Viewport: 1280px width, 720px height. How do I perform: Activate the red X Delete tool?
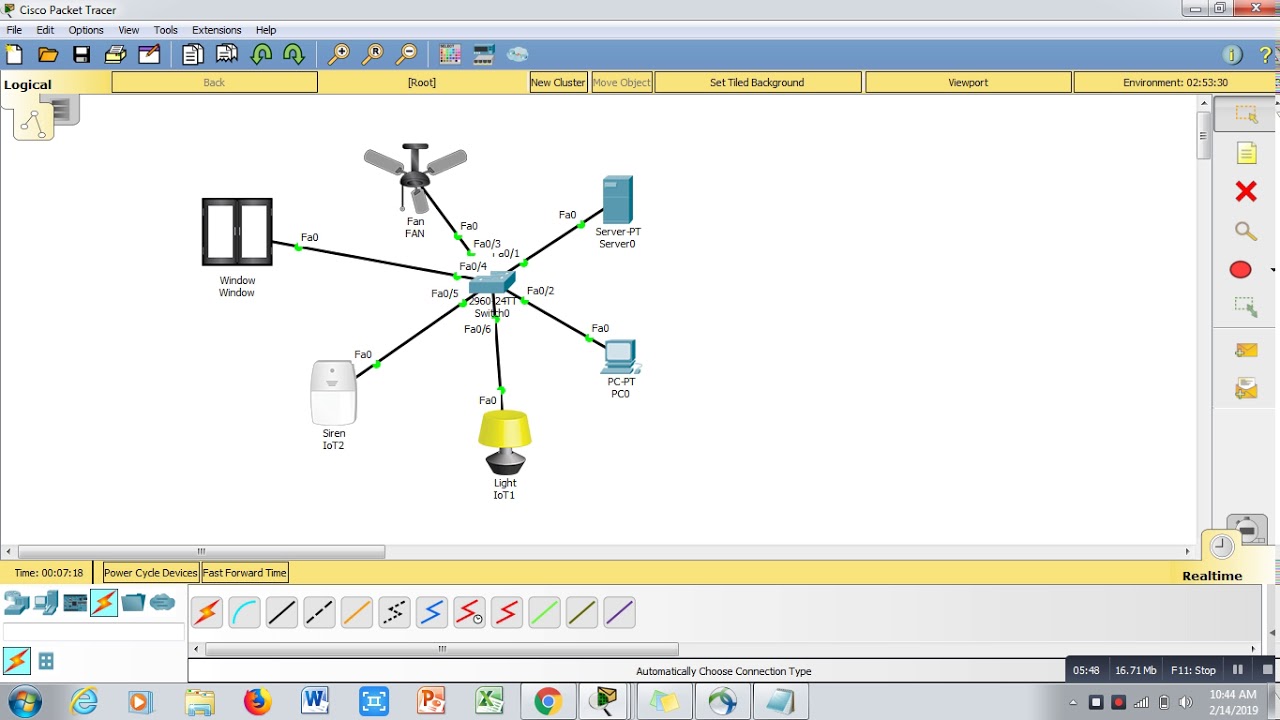click(1246, 191)
